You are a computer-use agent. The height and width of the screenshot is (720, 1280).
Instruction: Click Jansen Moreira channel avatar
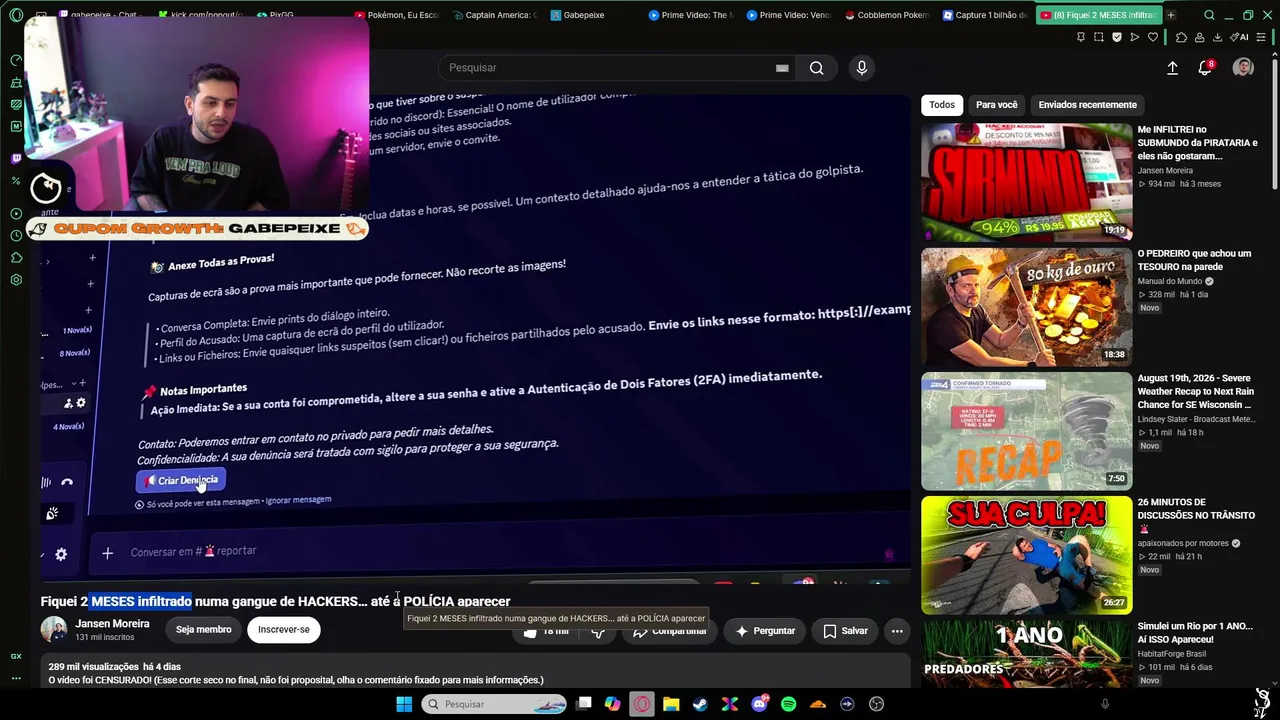pyautogui.click(x=54, y=630)
